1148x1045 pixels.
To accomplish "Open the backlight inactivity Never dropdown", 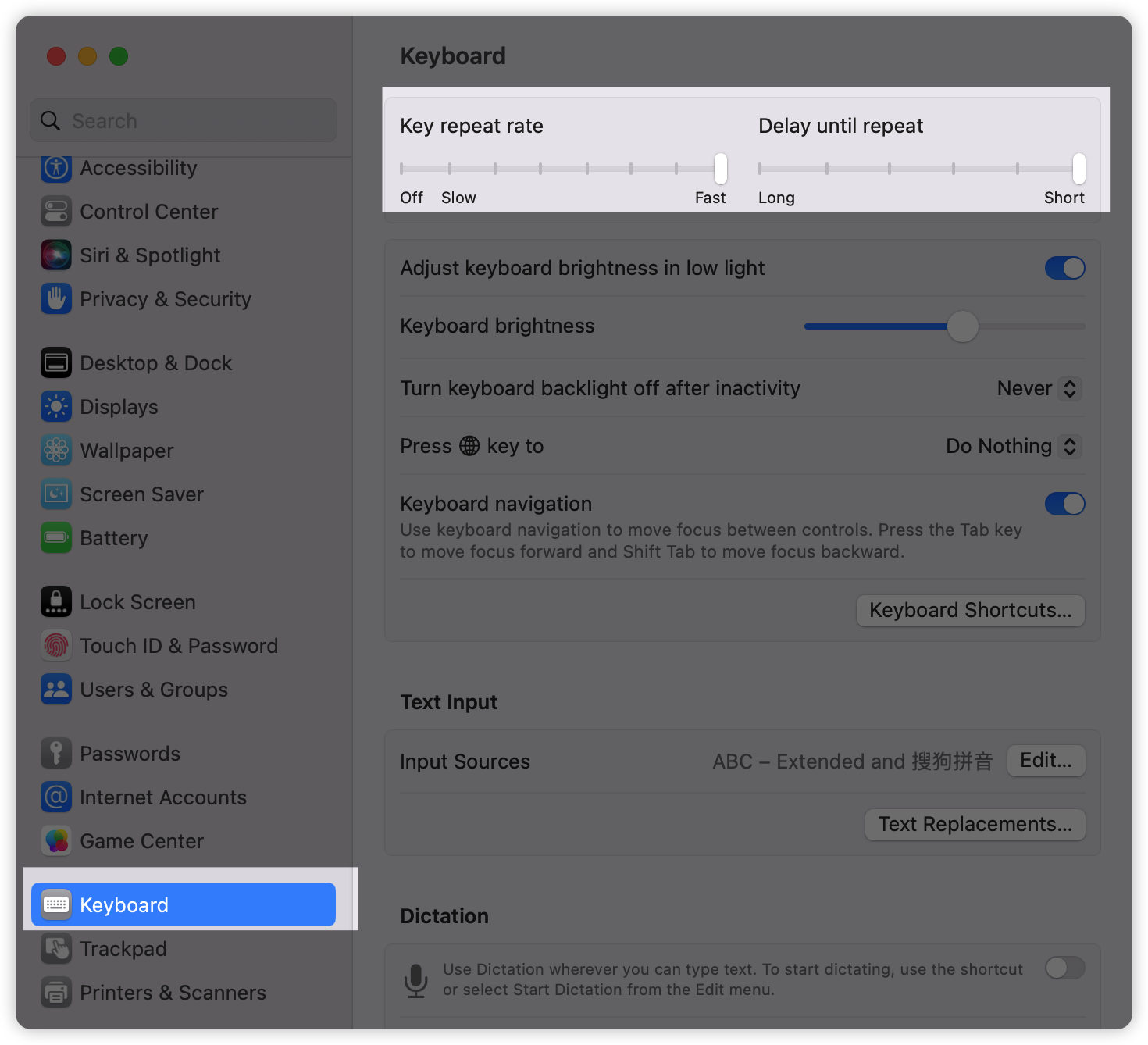I will click(x=1039, y=388).
